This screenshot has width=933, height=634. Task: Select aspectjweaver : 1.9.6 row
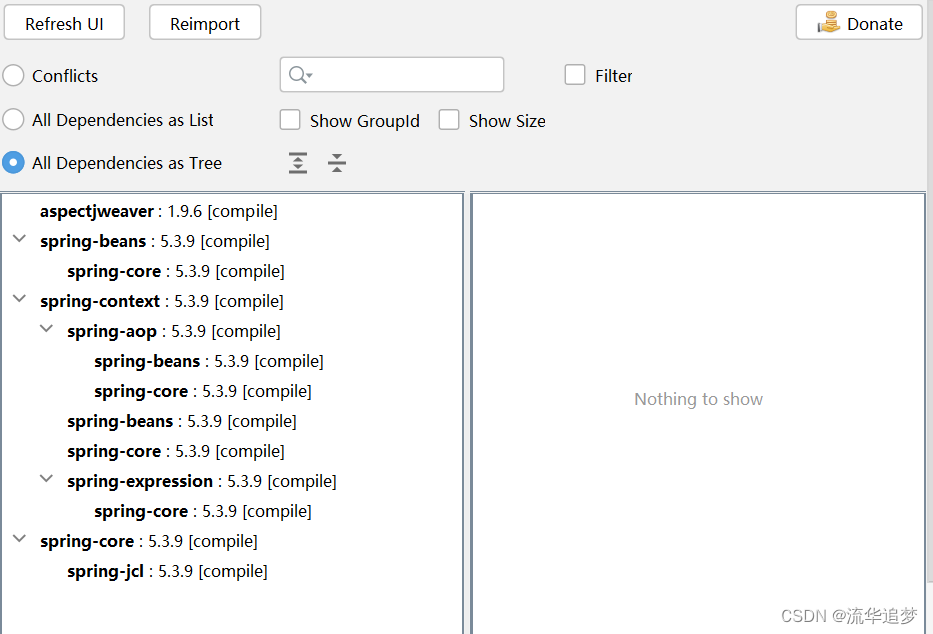[x=159, y=211]
